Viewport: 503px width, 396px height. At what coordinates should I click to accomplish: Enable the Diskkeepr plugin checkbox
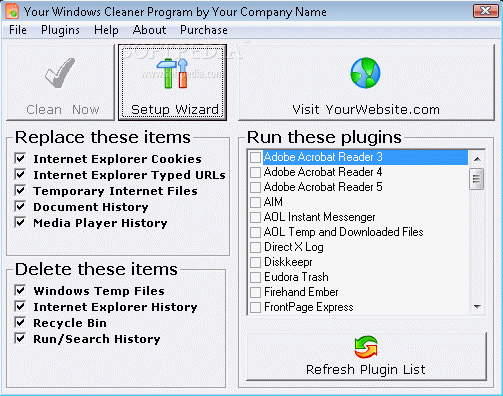pyautogui.click(x=256, y=262)
